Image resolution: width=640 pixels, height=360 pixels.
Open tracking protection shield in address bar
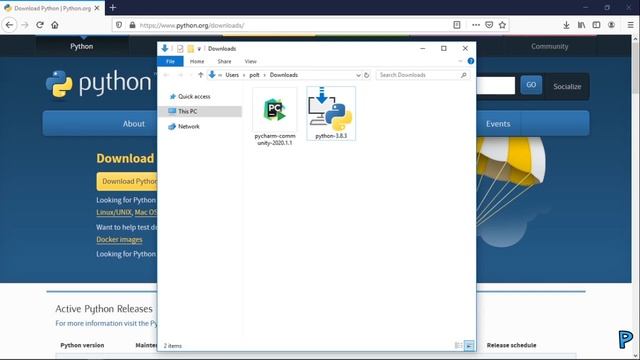tap(119, 25)
